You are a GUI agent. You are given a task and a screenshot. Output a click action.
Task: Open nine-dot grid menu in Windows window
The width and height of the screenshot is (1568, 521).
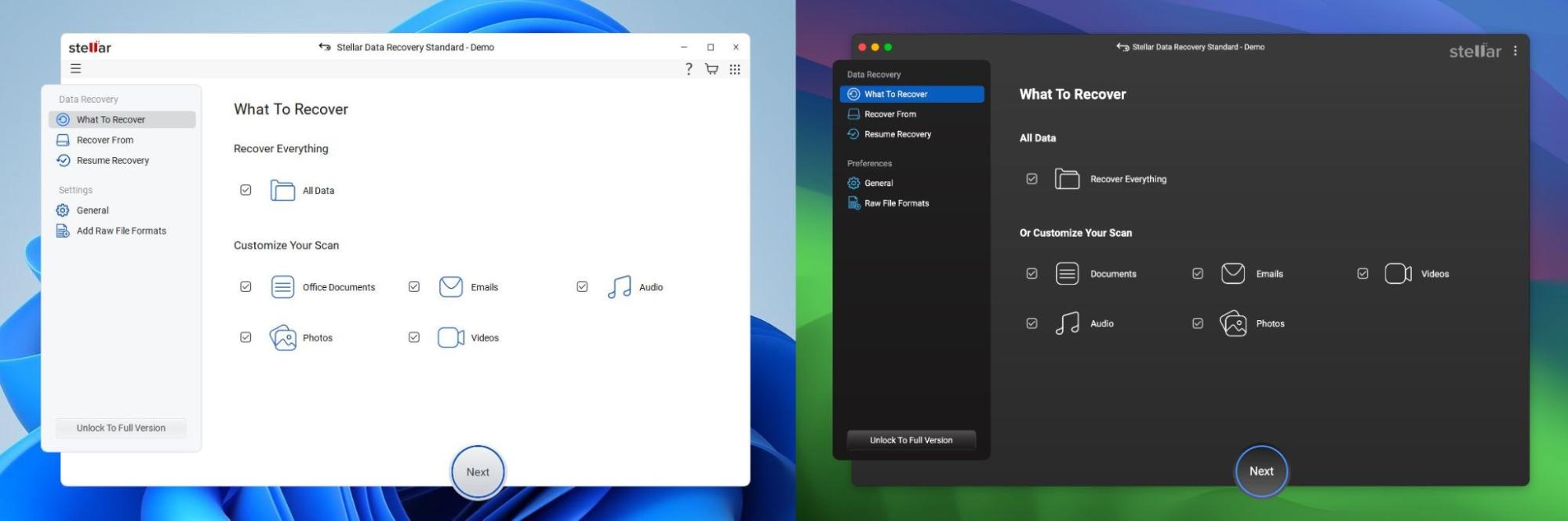tap(735, 69)
